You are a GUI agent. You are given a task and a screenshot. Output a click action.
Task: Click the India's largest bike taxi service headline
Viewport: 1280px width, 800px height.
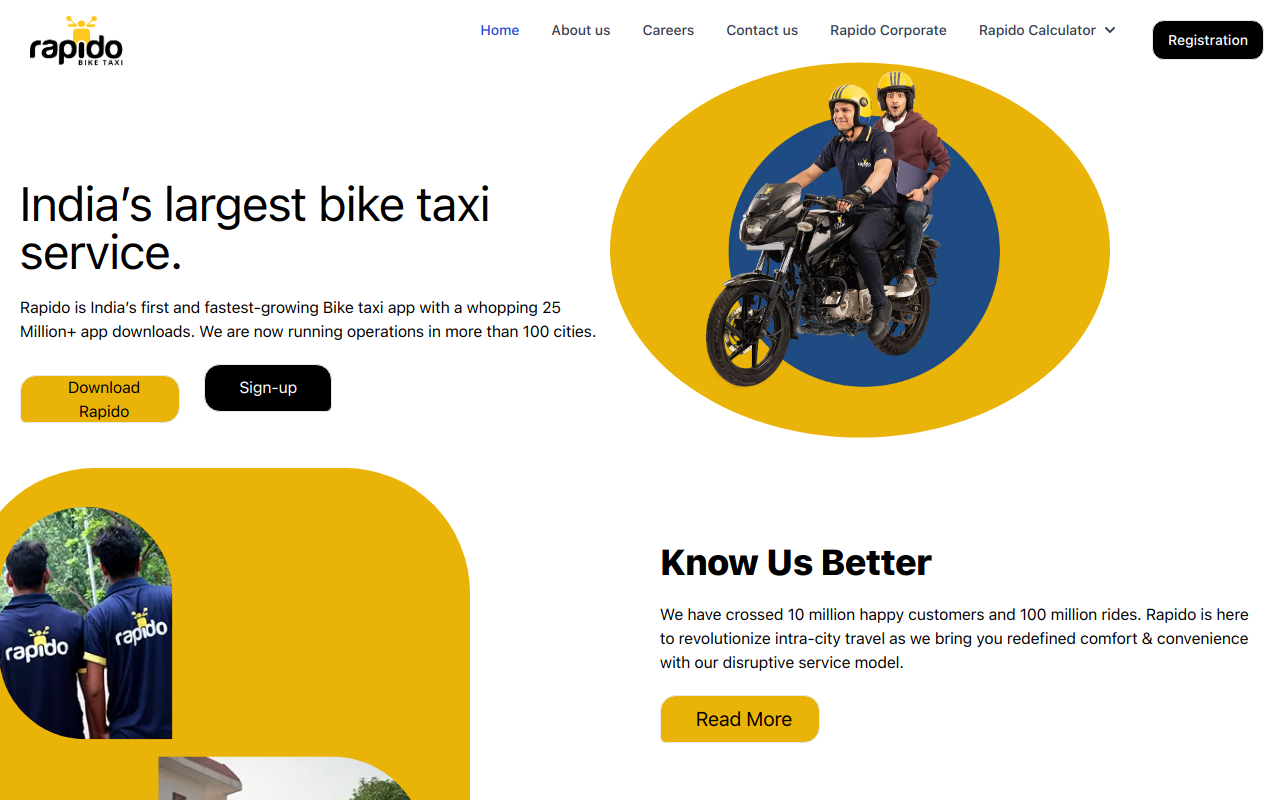coord(255,228)
